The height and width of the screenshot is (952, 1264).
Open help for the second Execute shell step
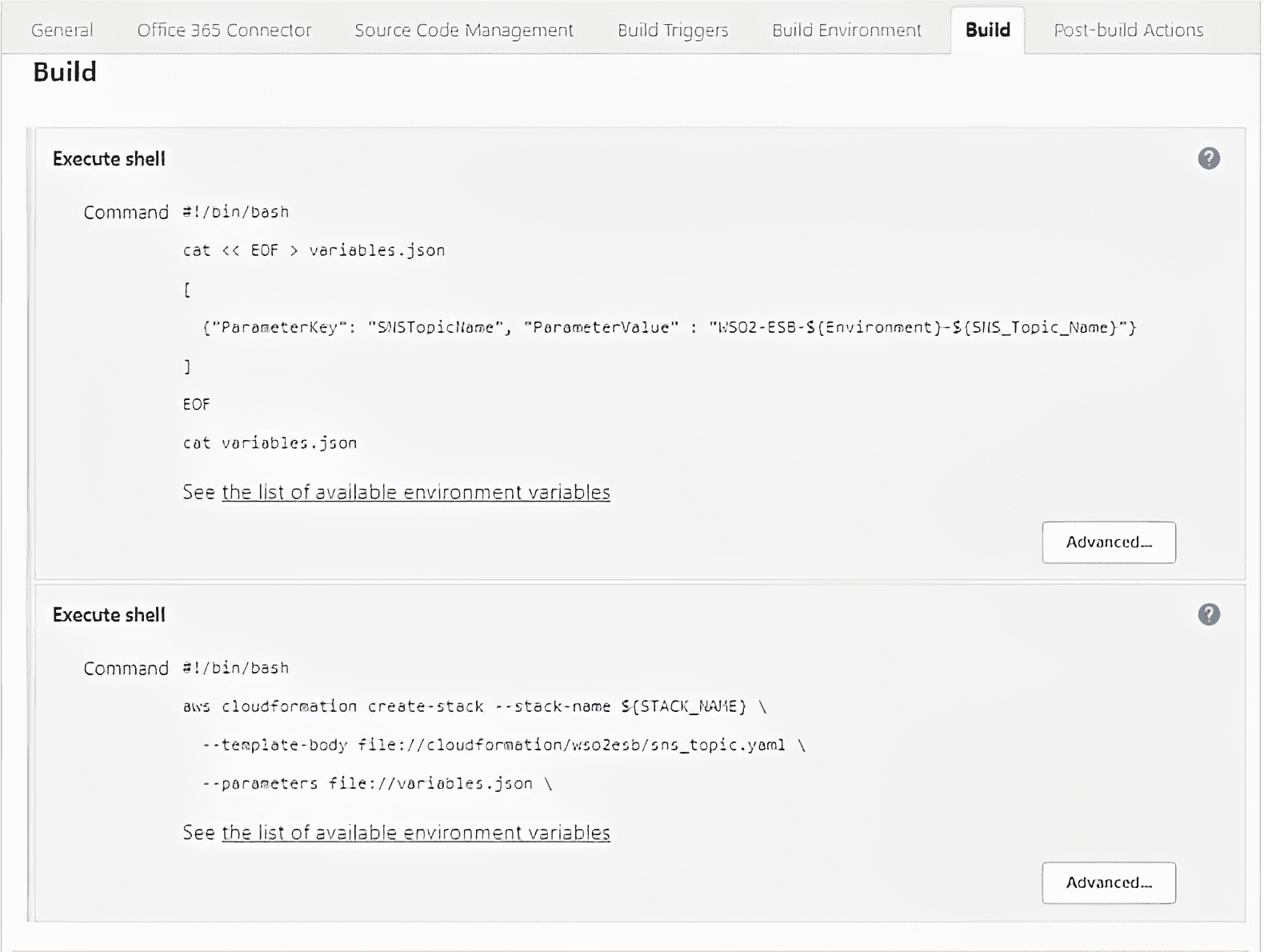pyautogui.click(x=1208, y=614)
